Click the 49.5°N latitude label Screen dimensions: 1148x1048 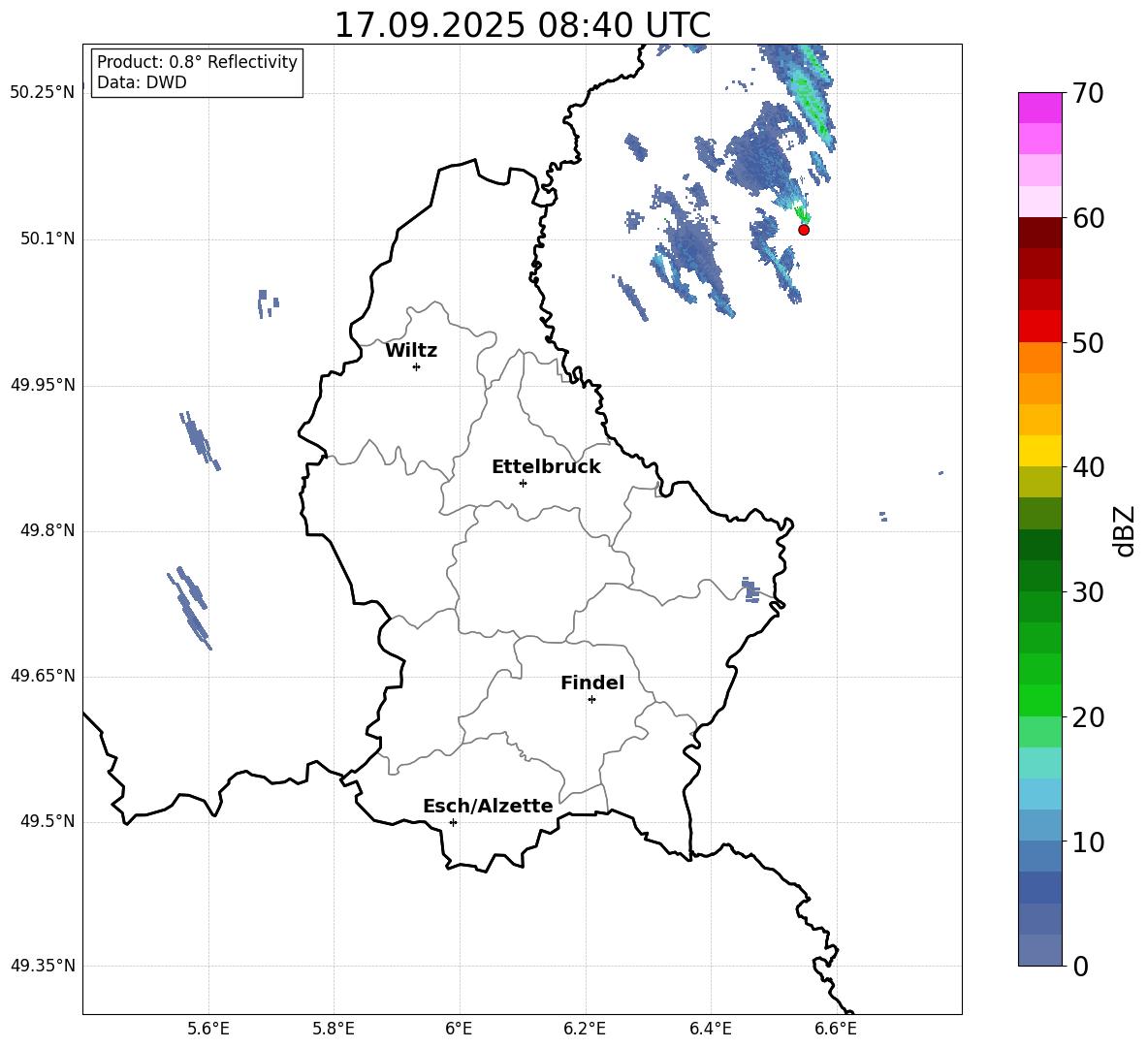tap(48, 821)
